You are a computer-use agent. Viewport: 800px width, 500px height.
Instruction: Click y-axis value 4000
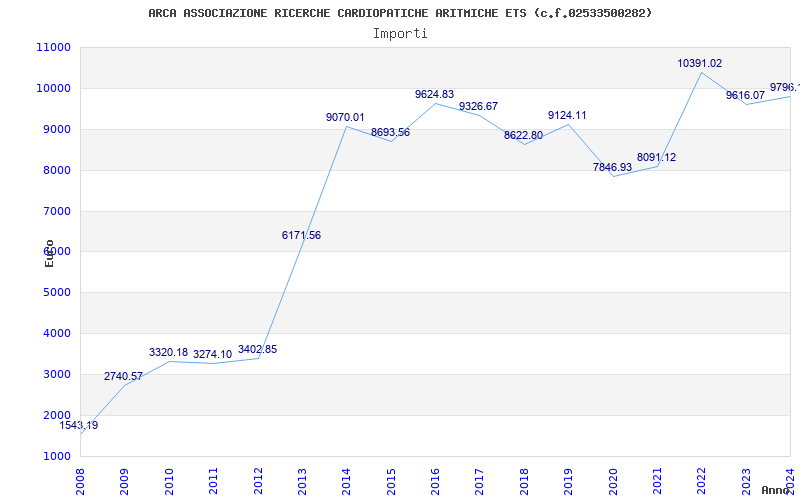pos(56,334)
